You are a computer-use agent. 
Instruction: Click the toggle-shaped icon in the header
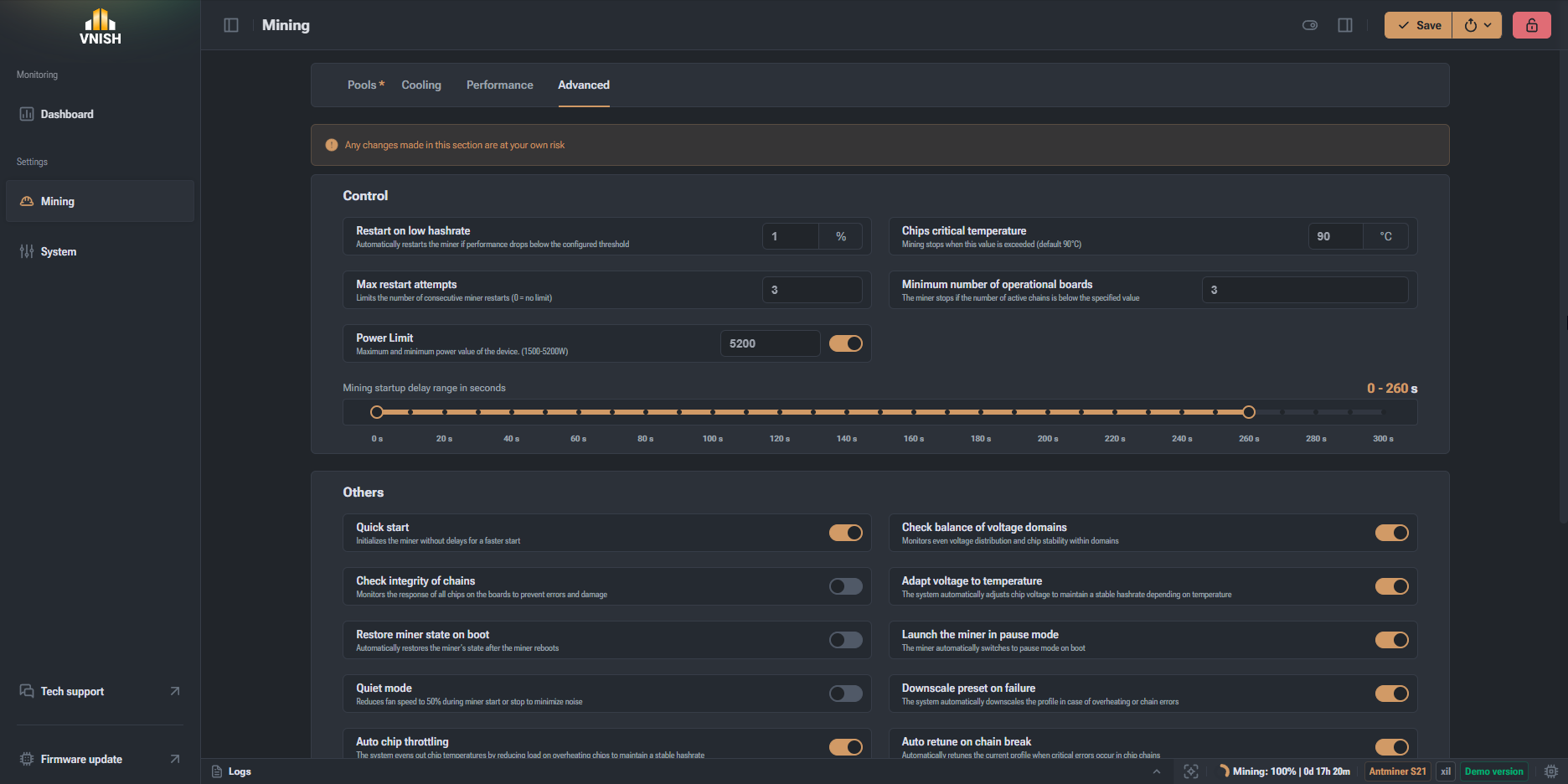pyautogui.click(x=1310, y=25)
